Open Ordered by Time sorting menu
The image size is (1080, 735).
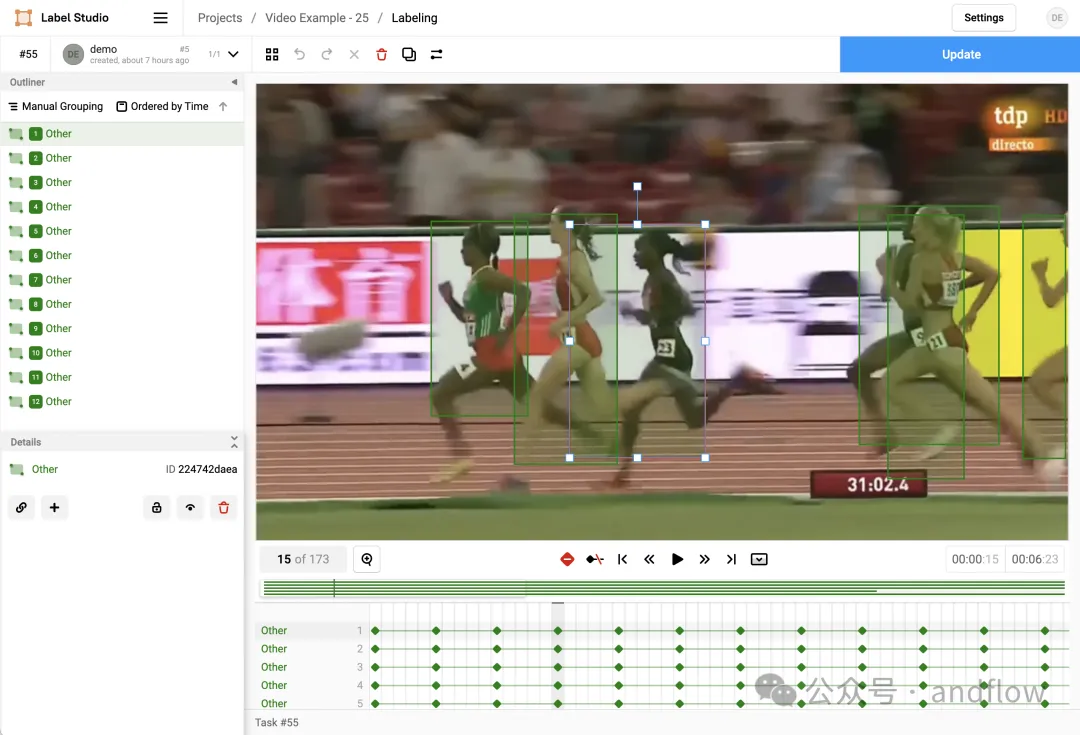(163, 106)
